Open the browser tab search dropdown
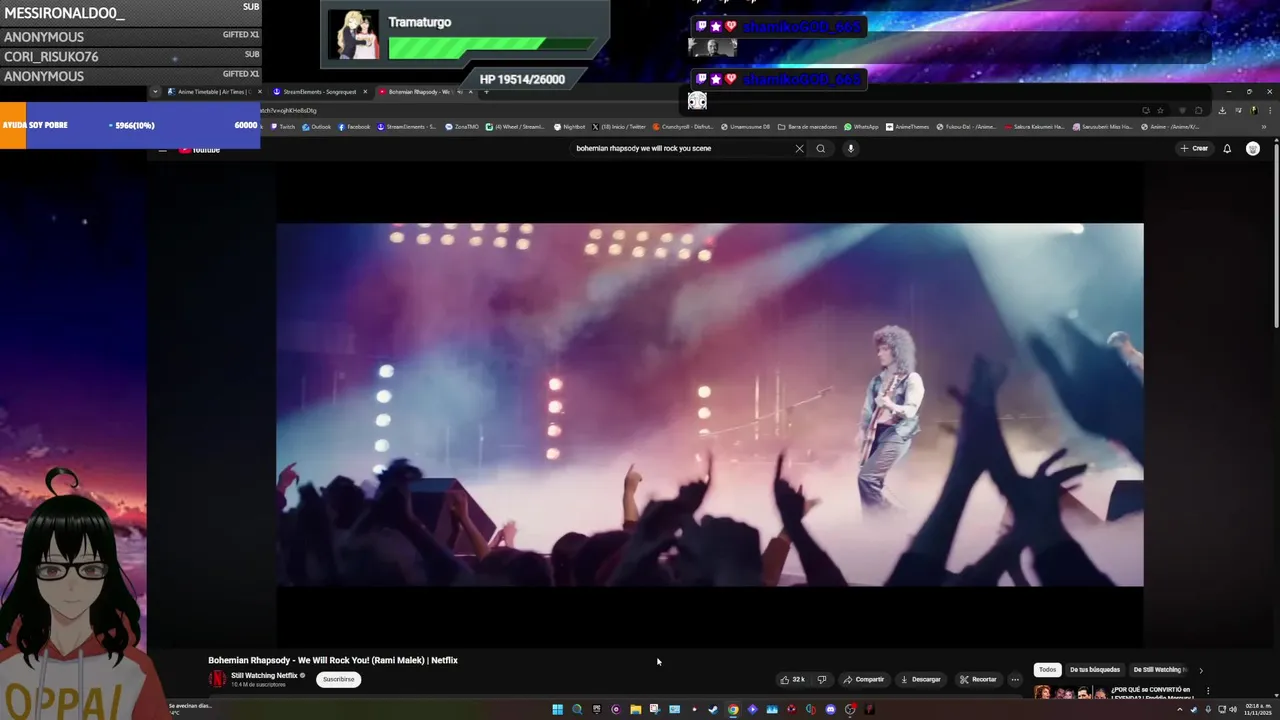Screen dimensions: 1280x720 (x=155, y=92)
